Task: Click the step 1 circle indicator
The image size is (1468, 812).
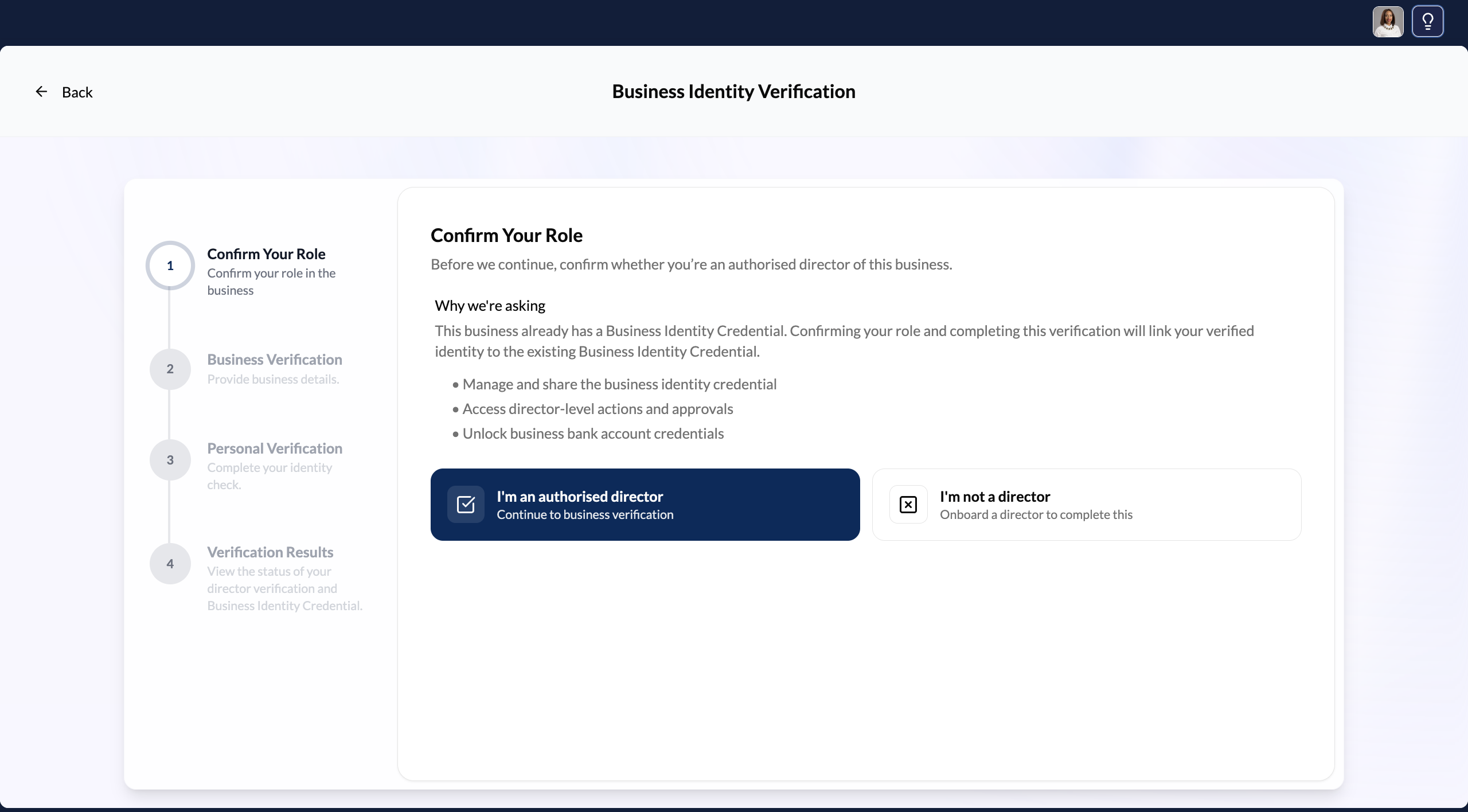Action: 170,266
